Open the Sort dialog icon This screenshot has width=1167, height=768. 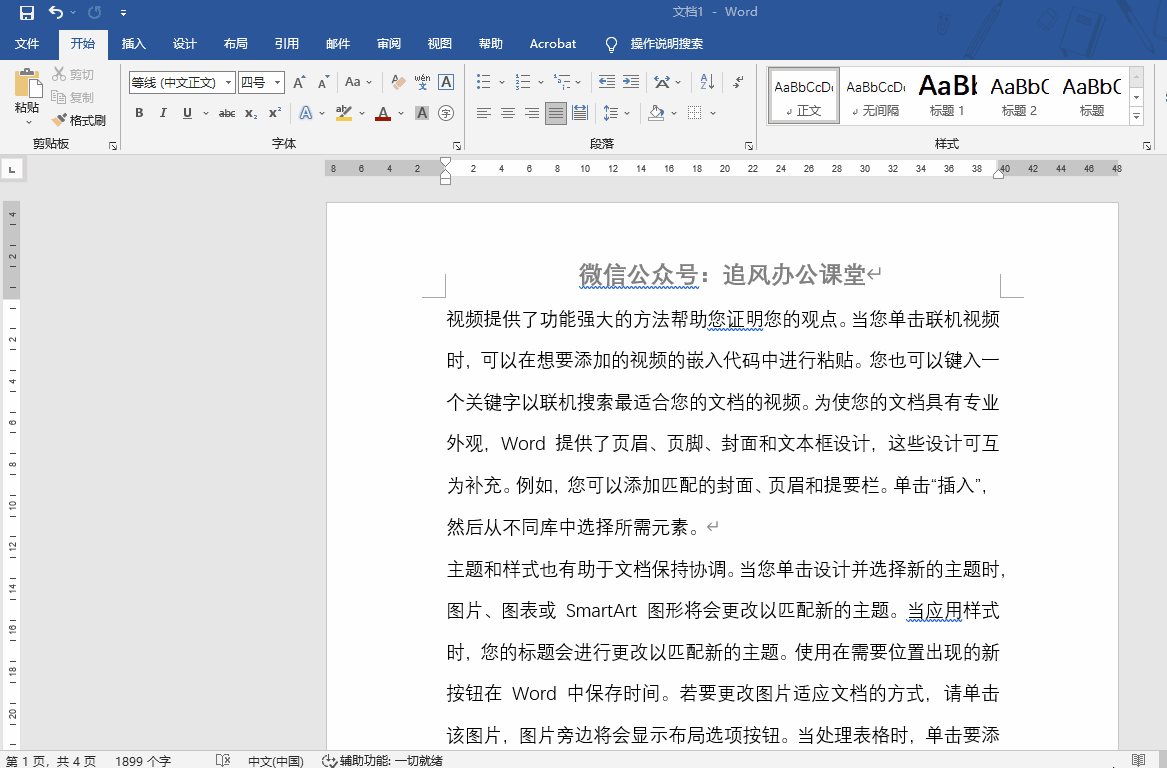(706, 81)
